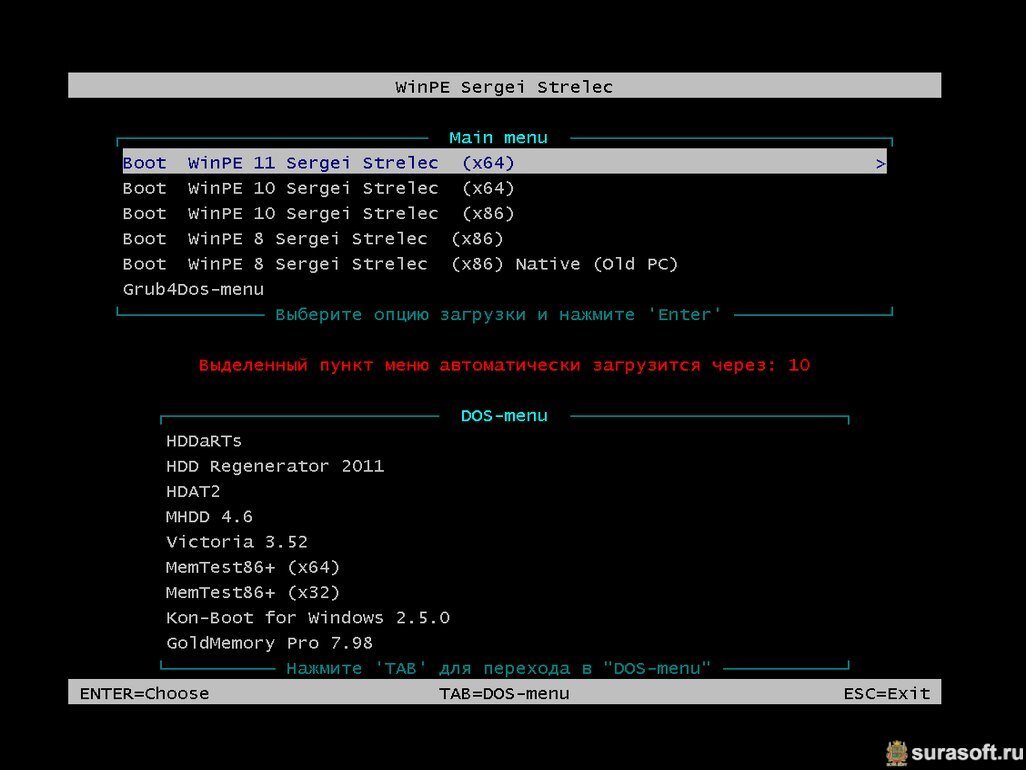Start HDAT2 utility
1026x770 pixels.
point(193,491)
